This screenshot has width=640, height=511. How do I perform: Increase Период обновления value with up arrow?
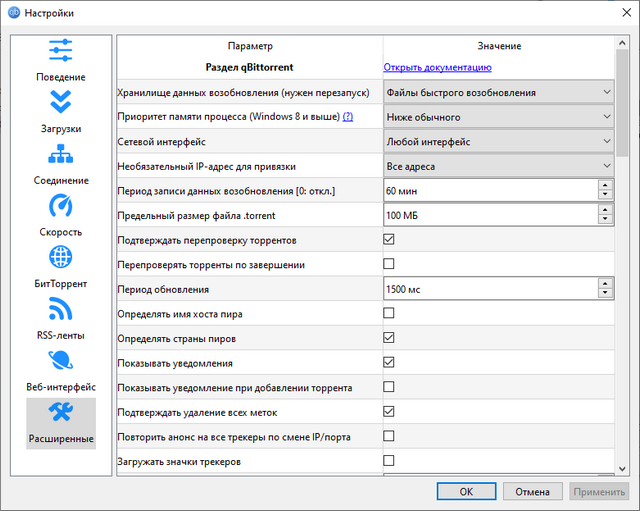coord(605,284)
